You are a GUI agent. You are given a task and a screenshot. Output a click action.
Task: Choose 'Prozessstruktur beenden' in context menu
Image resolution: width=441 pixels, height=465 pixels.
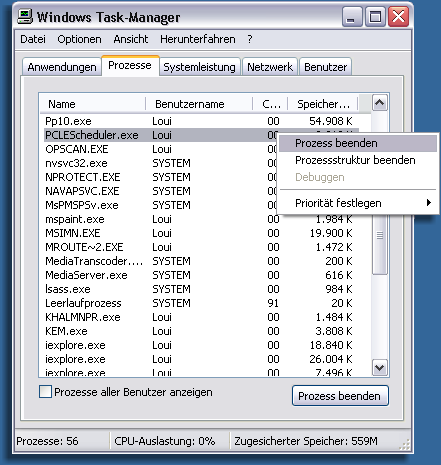(358, 160)
